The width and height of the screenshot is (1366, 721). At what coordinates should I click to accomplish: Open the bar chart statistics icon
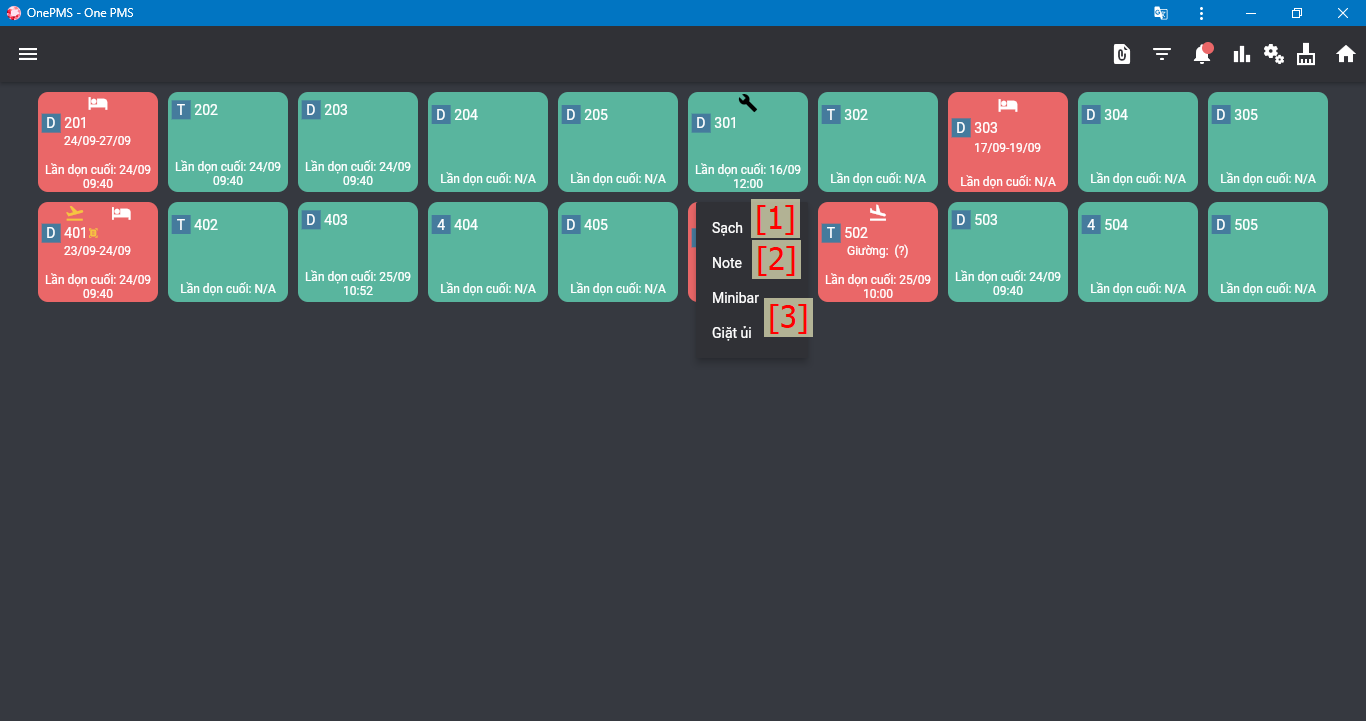coord(1241,54)
